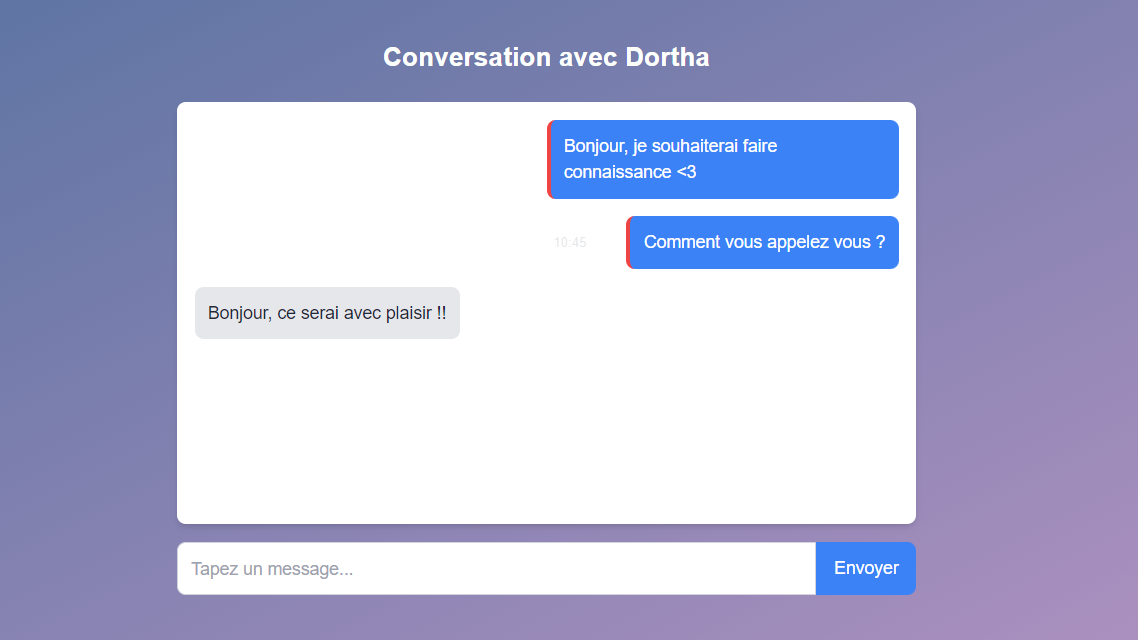
Task: Select the 'Bonjour, je souhaiterai faire connaissance <3' message
Action: pos(723,159)
